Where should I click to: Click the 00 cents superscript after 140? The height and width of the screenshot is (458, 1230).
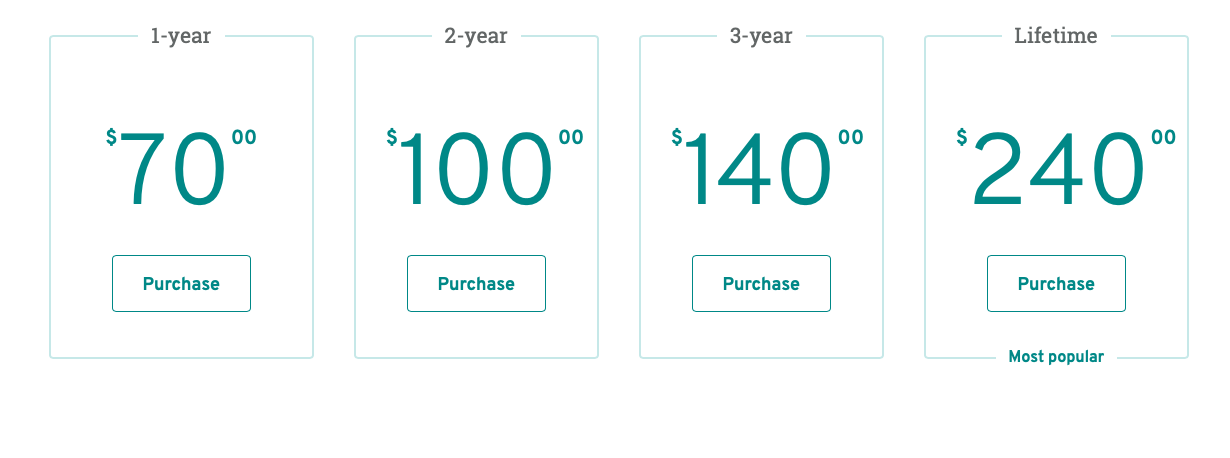851,138
